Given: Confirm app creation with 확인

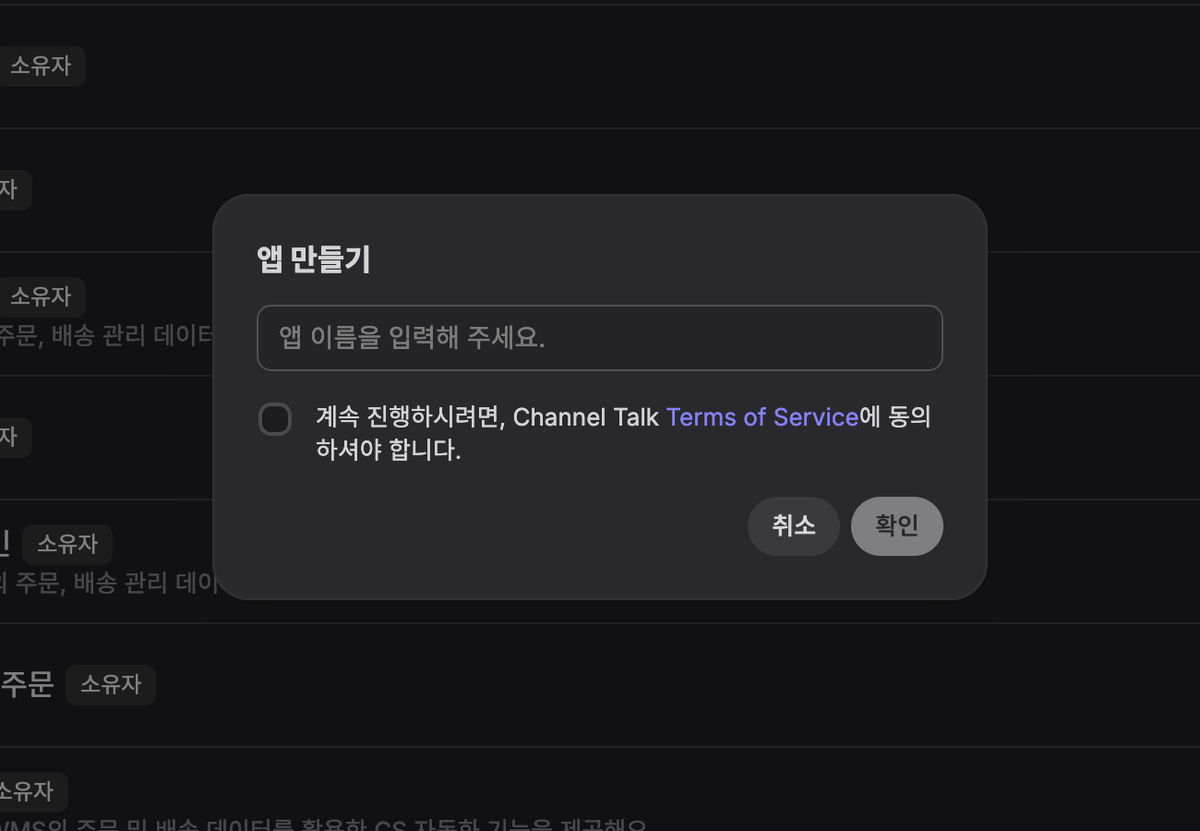Looking at the screenshot, I should pyautogui.click(x=897, y=526).
